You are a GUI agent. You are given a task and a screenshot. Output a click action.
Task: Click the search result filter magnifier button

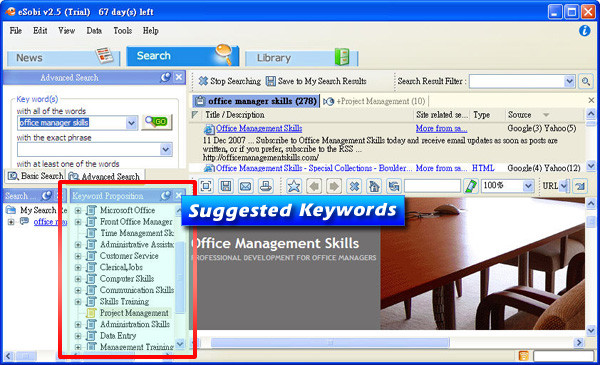(585, 81)
